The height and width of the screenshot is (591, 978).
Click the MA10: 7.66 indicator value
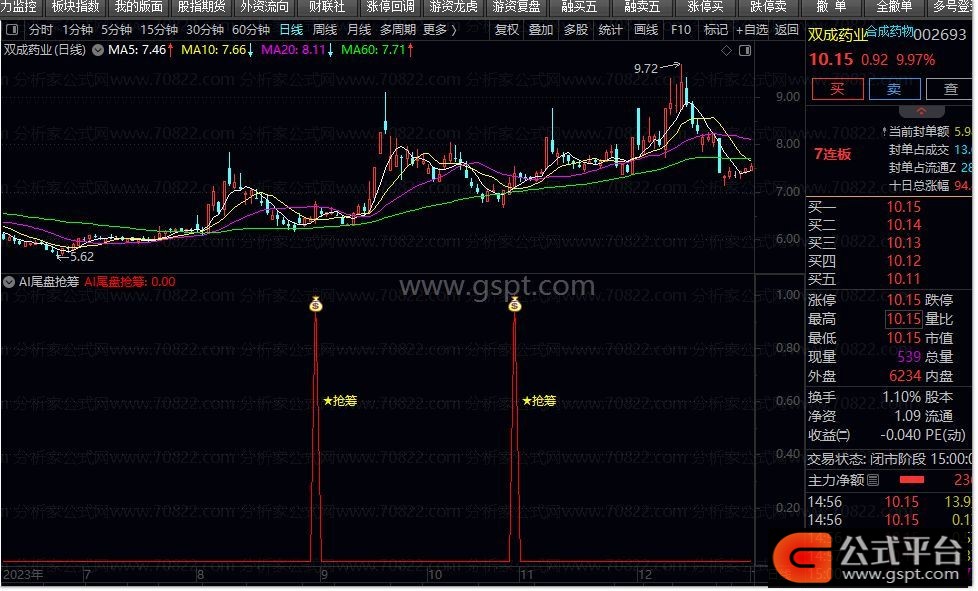(213, 50)
